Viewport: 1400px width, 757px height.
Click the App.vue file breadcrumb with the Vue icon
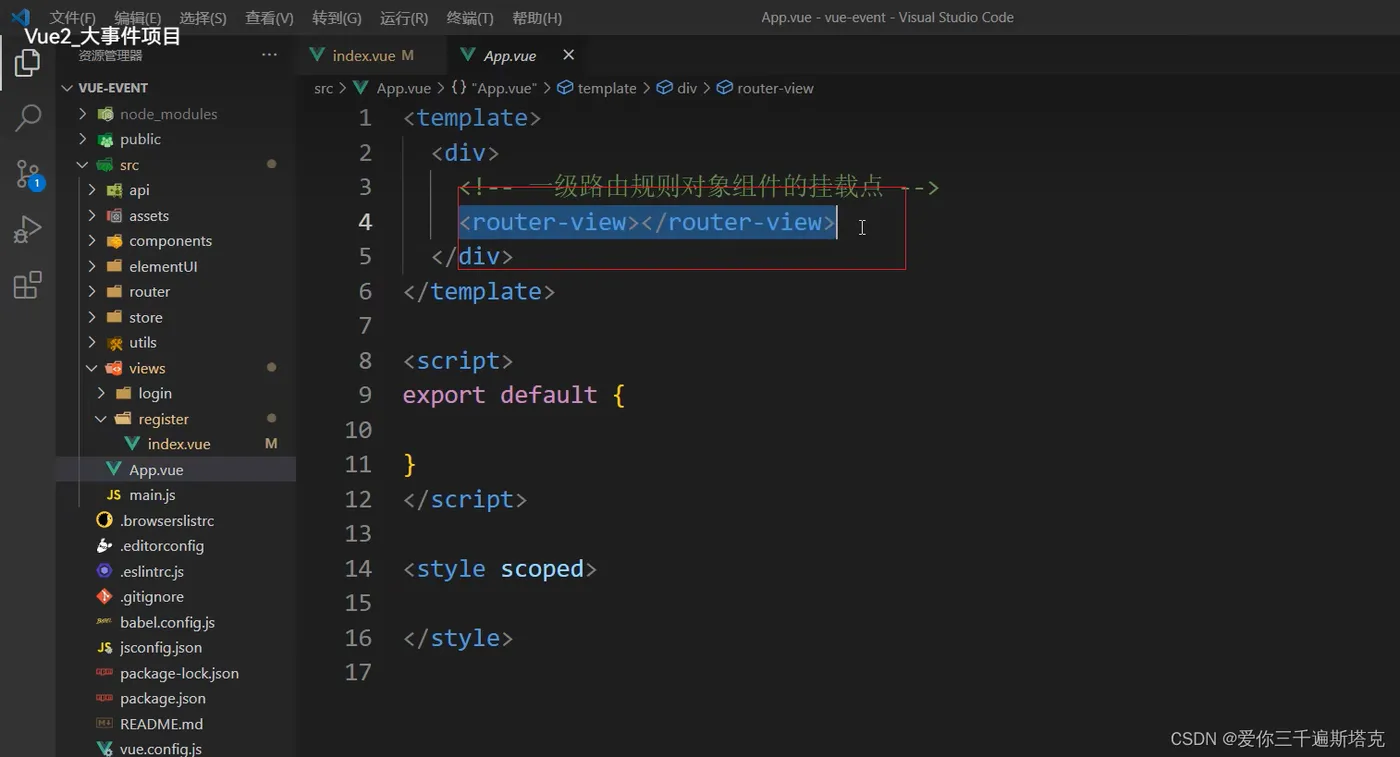393,88
